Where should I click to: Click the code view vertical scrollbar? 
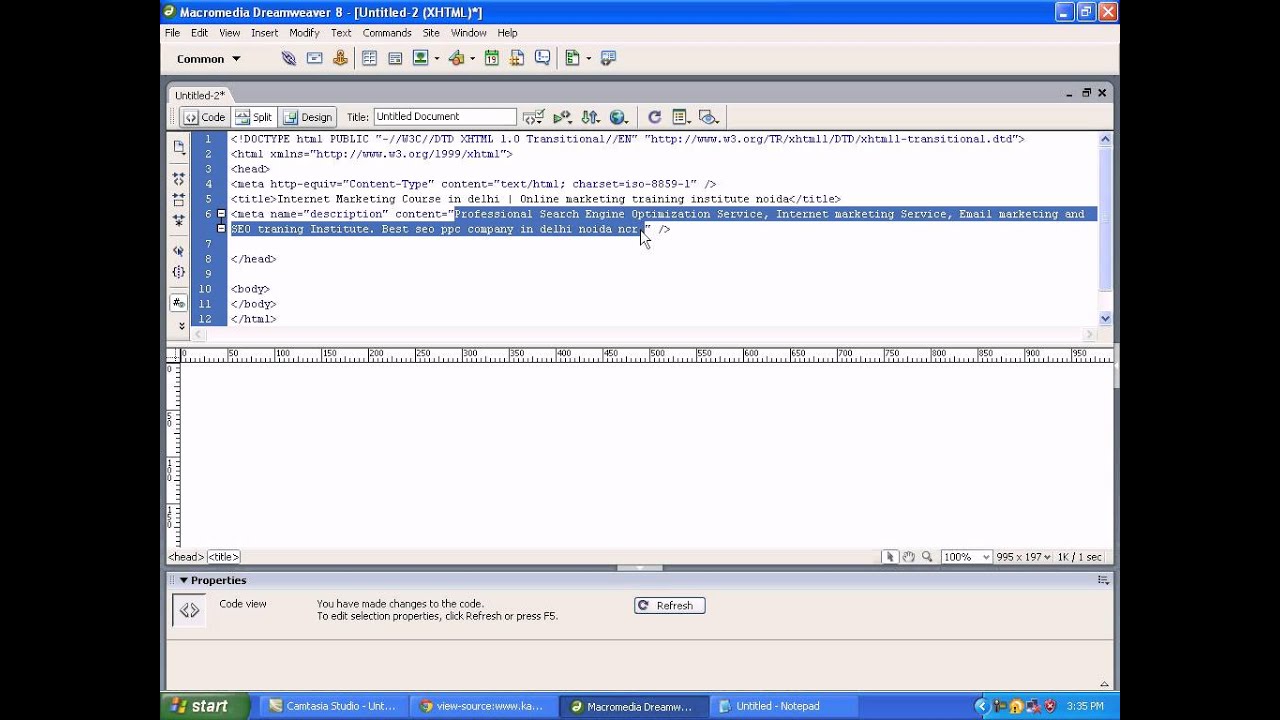click(x=1105, y=228)
